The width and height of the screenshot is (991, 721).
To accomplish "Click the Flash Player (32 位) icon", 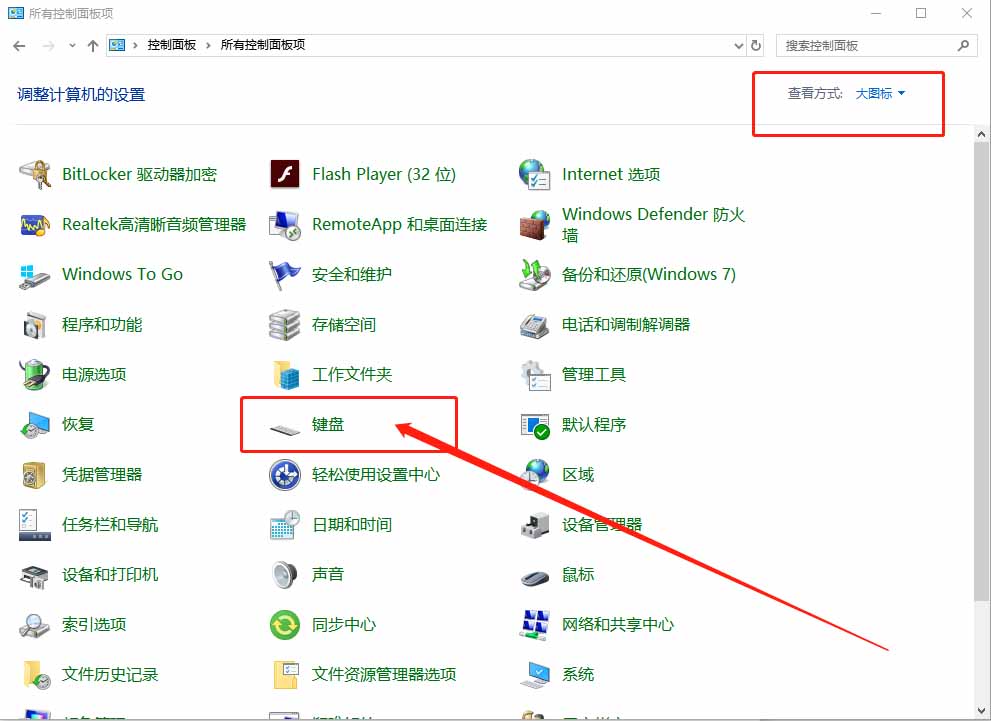I will pos(285,175).
